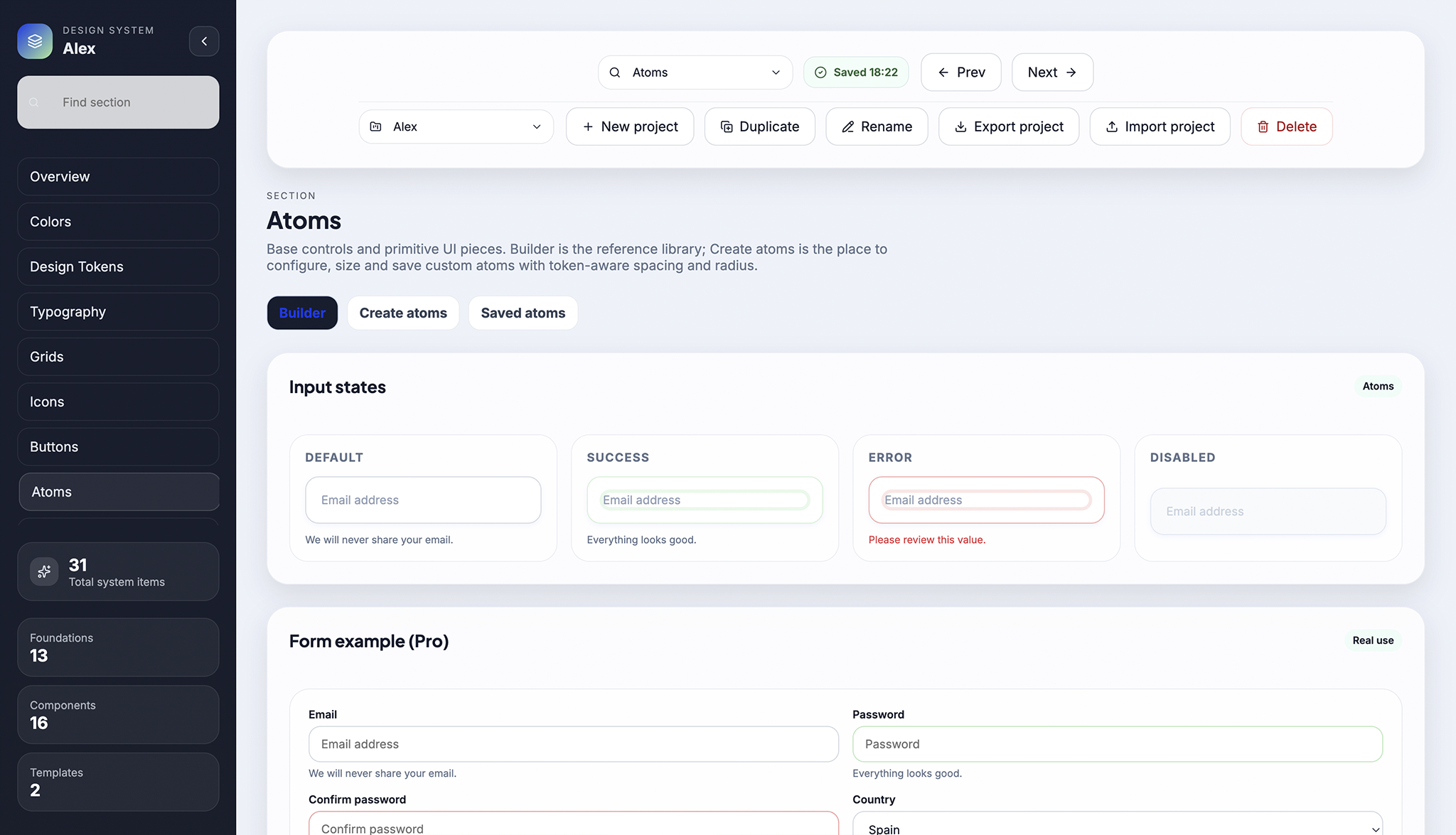
Task: Click the pencil icon on Rename button
Action: (x=847, y=126)
